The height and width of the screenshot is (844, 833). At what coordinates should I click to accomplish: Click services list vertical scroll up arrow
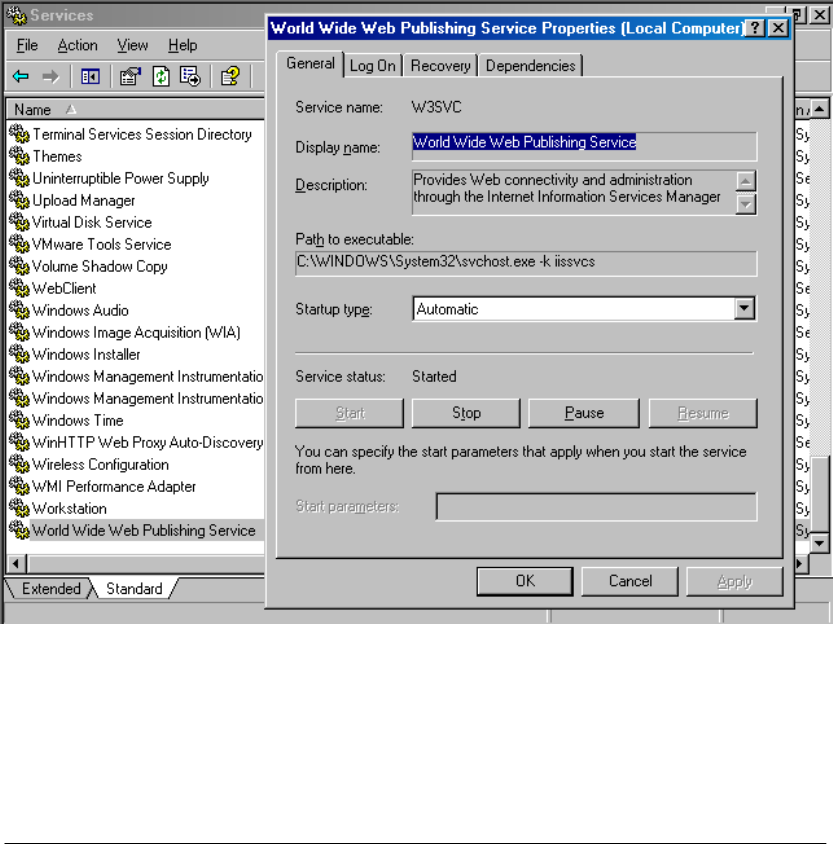(x=819, y=109)
